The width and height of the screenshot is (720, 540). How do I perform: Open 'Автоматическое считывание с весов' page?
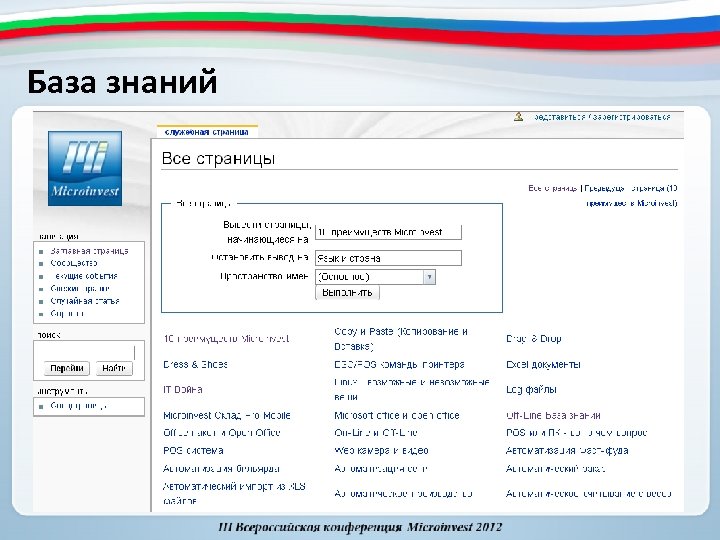589,494
